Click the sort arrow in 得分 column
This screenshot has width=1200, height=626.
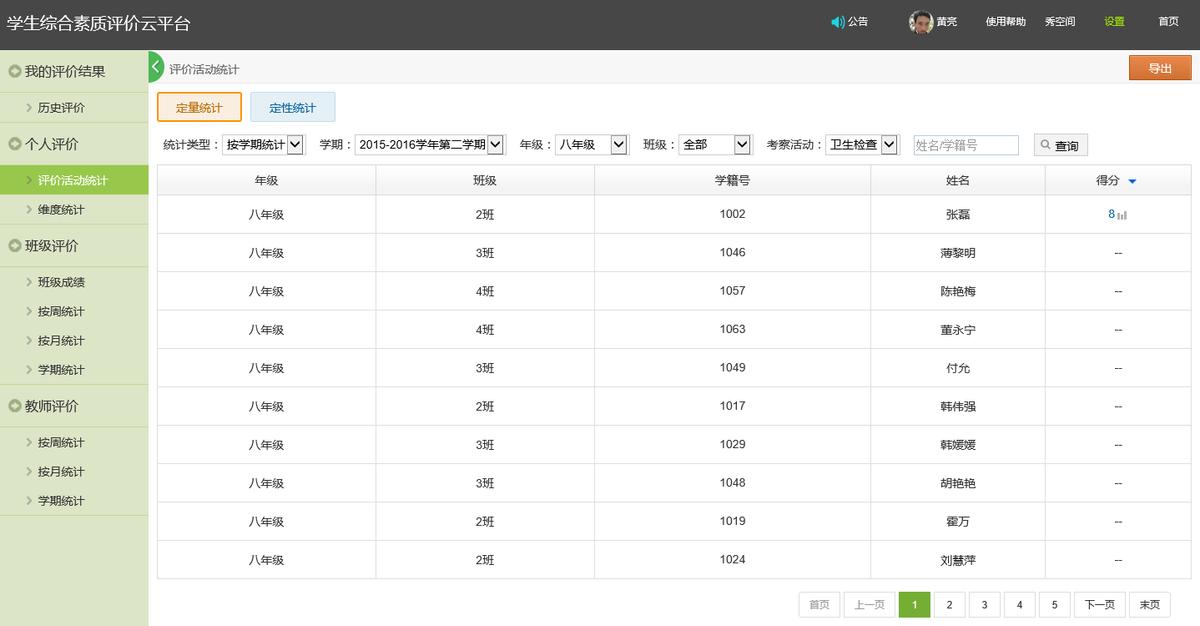pyautogui.click(x=1132, y=181)
